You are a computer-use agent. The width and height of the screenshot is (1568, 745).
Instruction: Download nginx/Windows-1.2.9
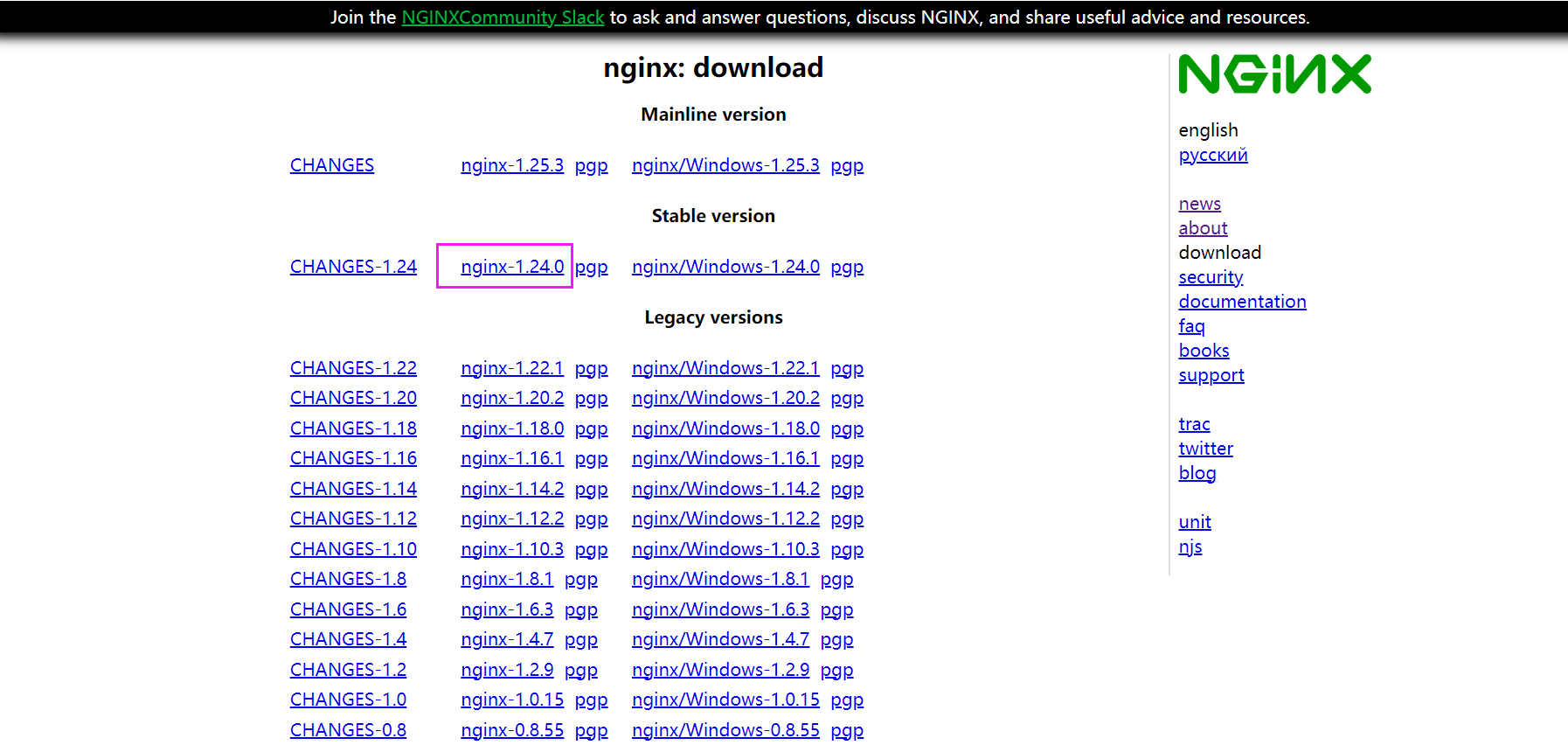pyautogui.click(x=720, y=670)
